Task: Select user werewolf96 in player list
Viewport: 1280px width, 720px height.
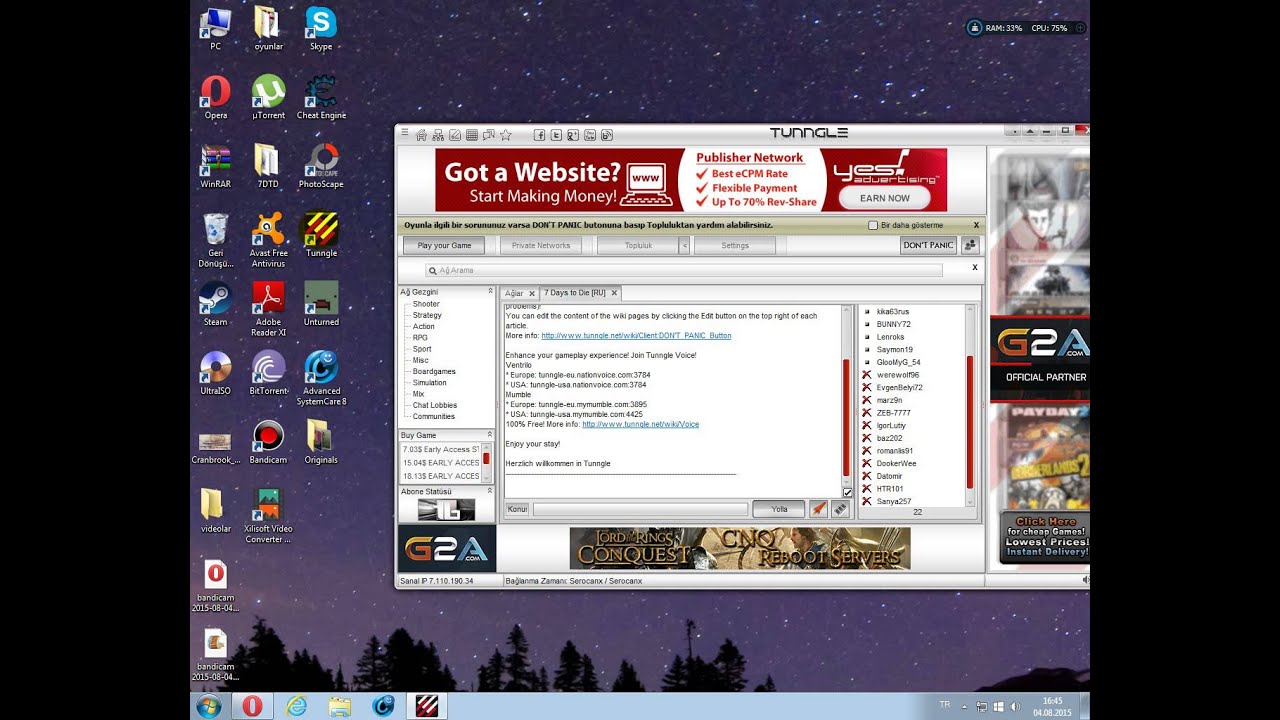Action: (x=898, y=375)
